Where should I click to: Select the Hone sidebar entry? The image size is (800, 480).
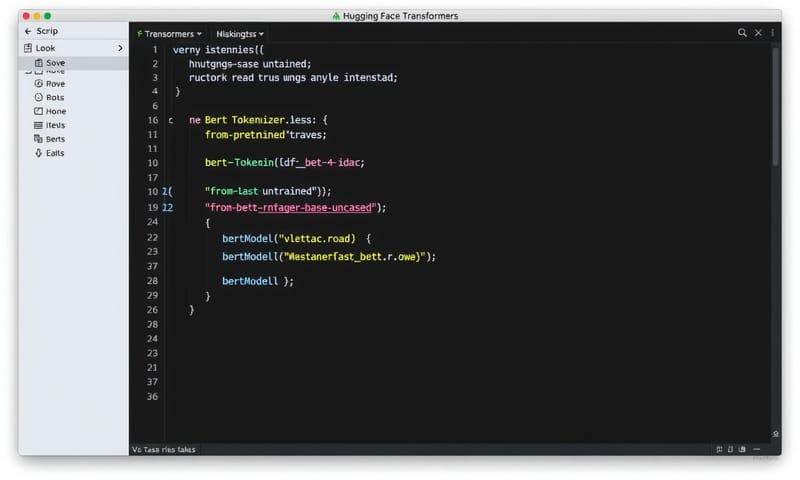pos(54,112)
